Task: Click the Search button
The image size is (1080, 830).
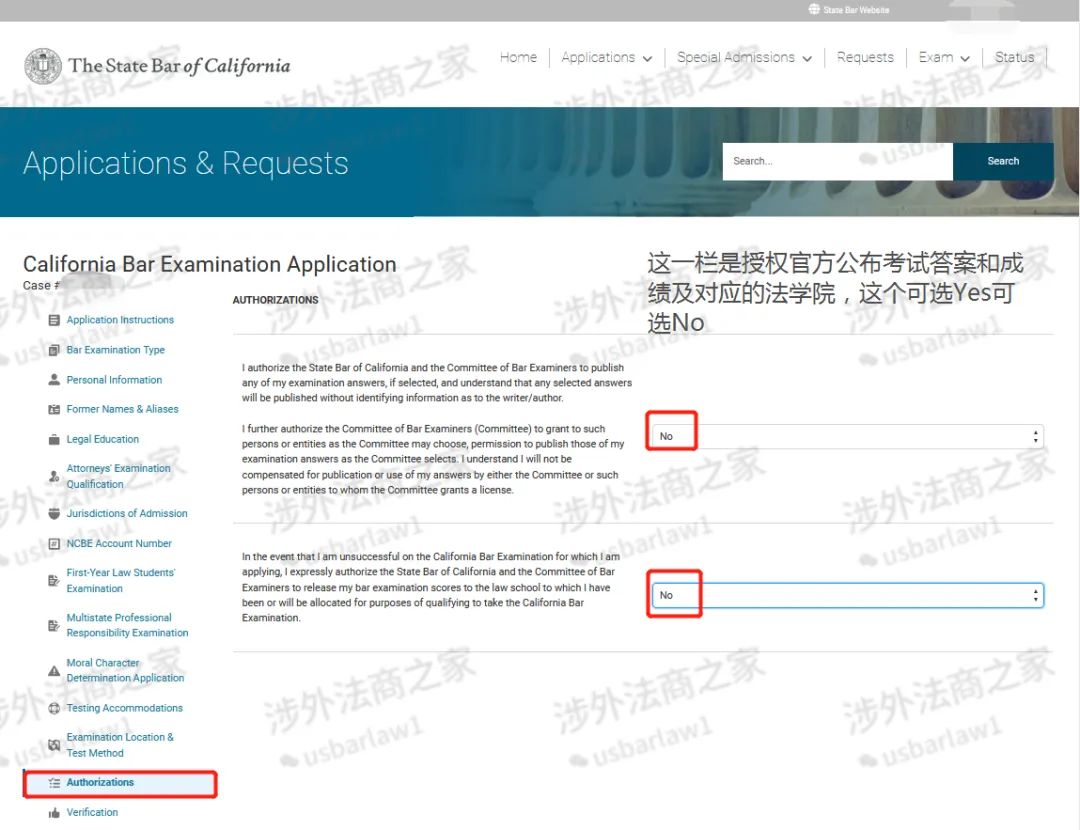Action: (x=1003, y=161)
